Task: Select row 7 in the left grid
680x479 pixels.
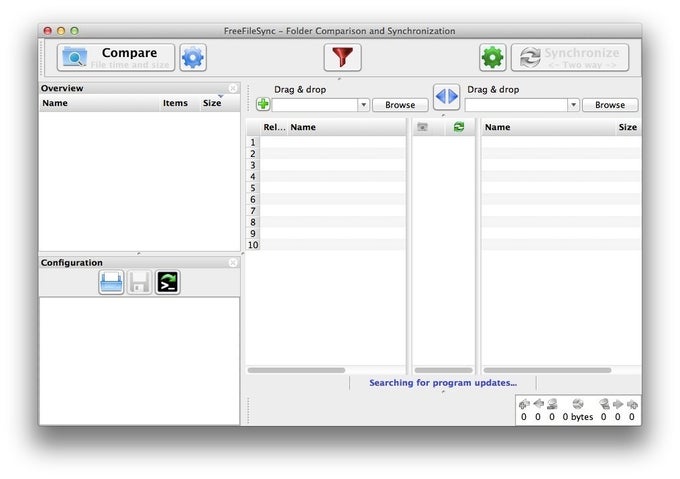Action: 326,211
